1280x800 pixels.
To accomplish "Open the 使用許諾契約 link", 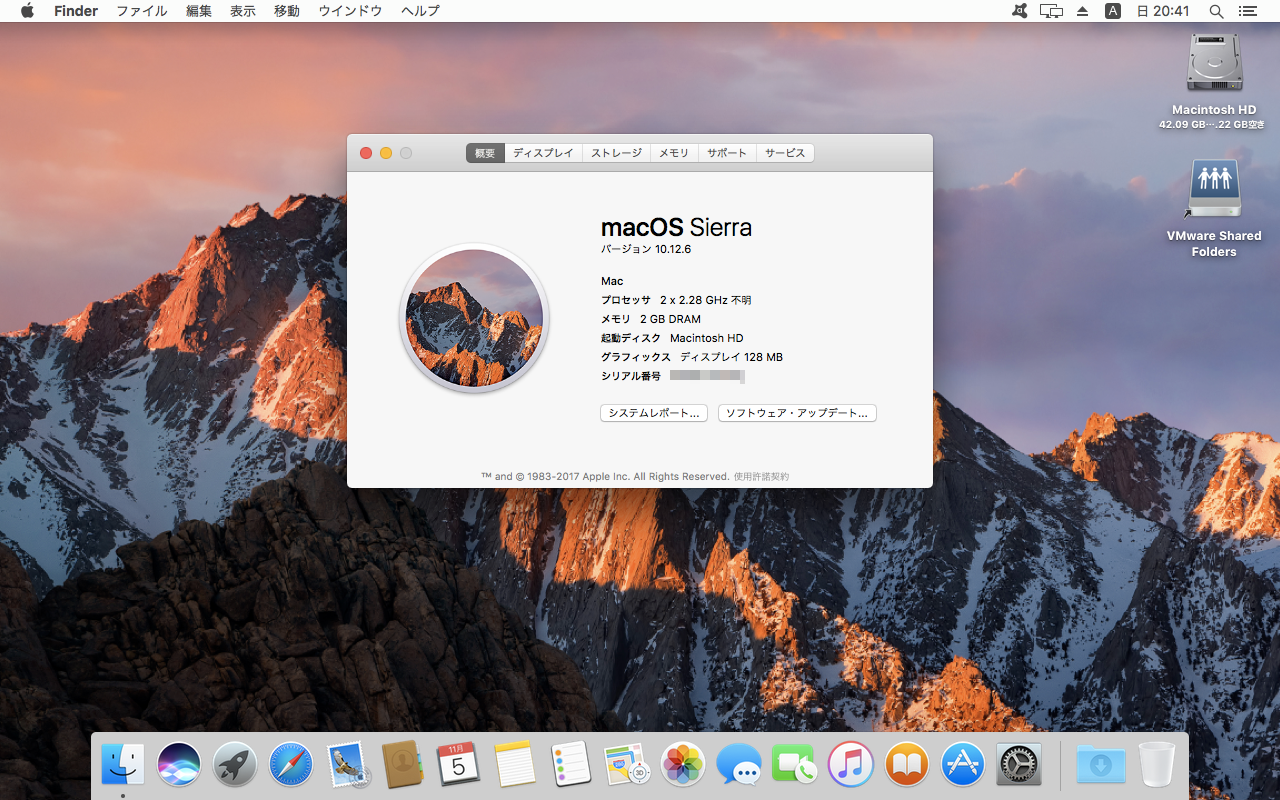I will tap(761, 477).
